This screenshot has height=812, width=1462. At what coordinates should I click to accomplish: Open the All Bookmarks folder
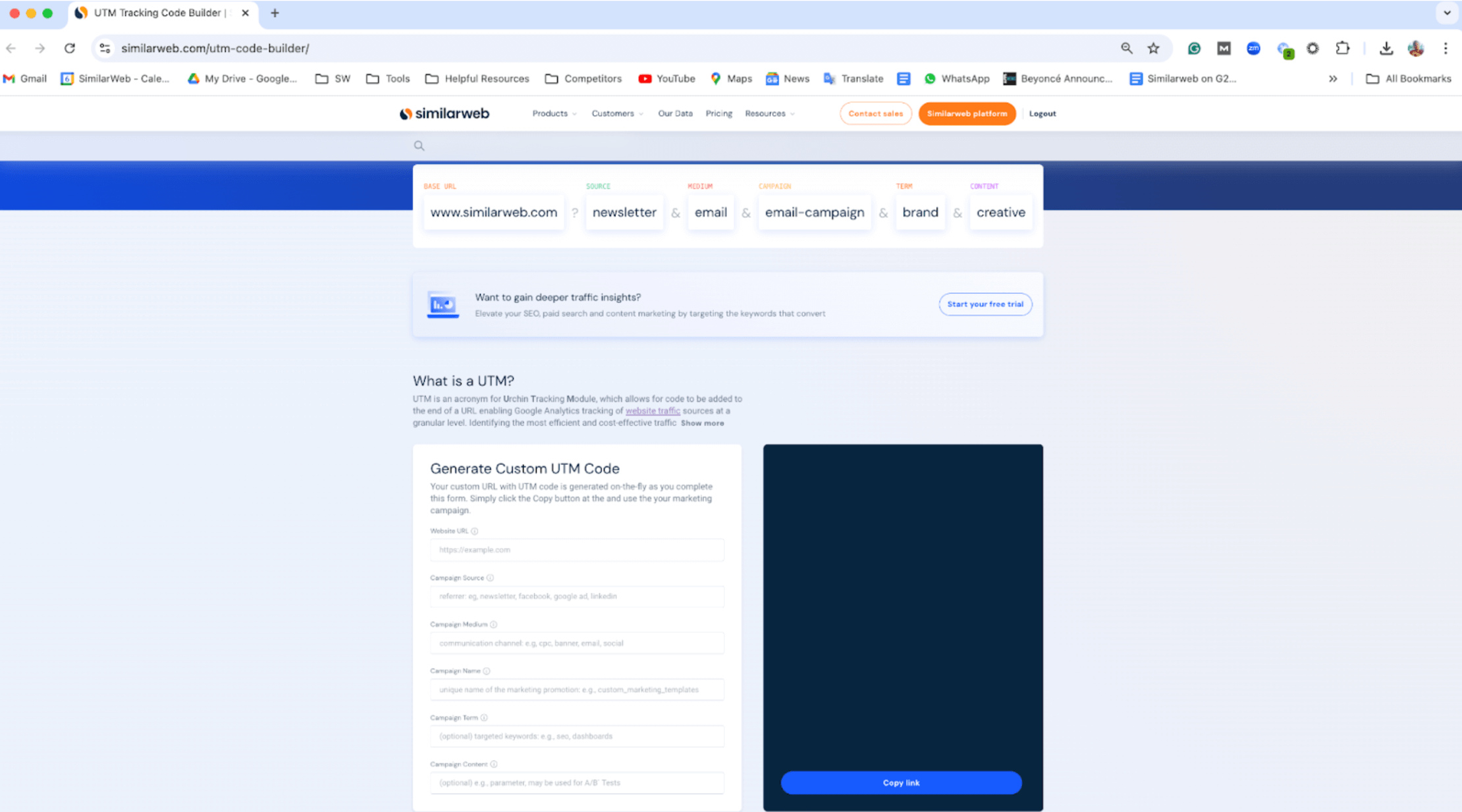pyautogui.click(x=1409, y=78)
